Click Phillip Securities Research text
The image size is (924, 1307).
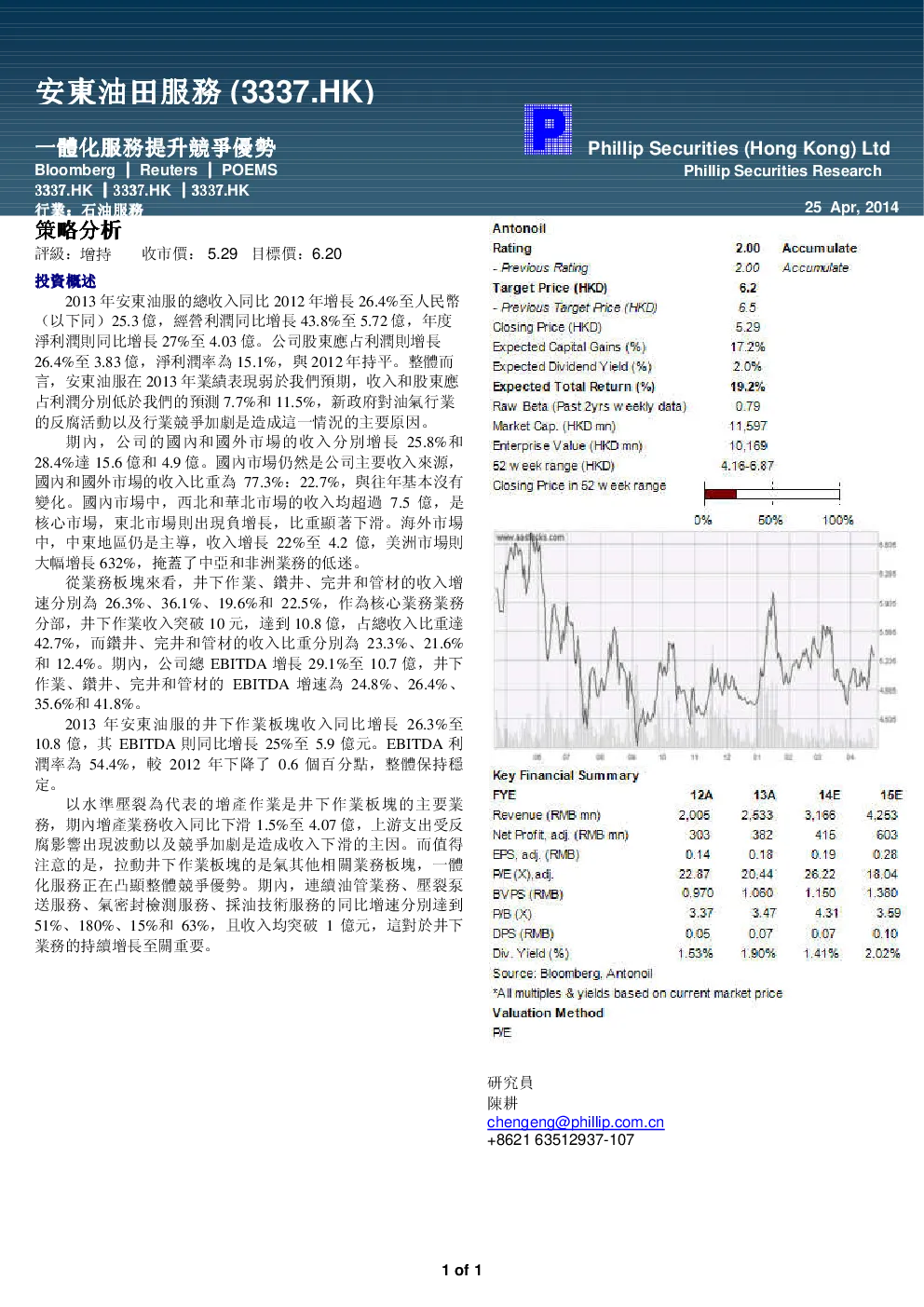pos(782,170)
